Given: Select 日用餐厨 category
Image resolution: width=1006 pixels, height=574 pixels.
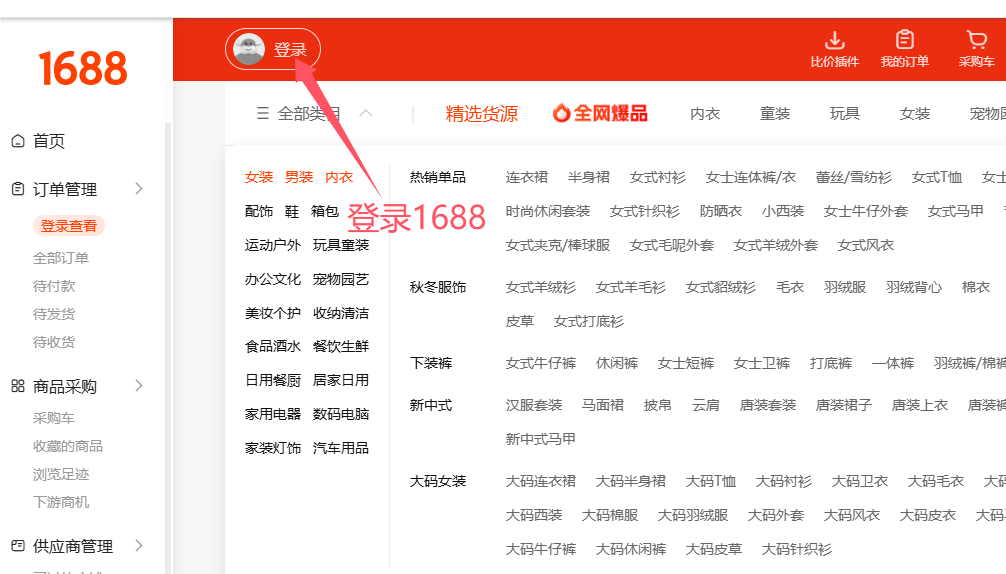Looking at the screenshot, I should 273,380.
